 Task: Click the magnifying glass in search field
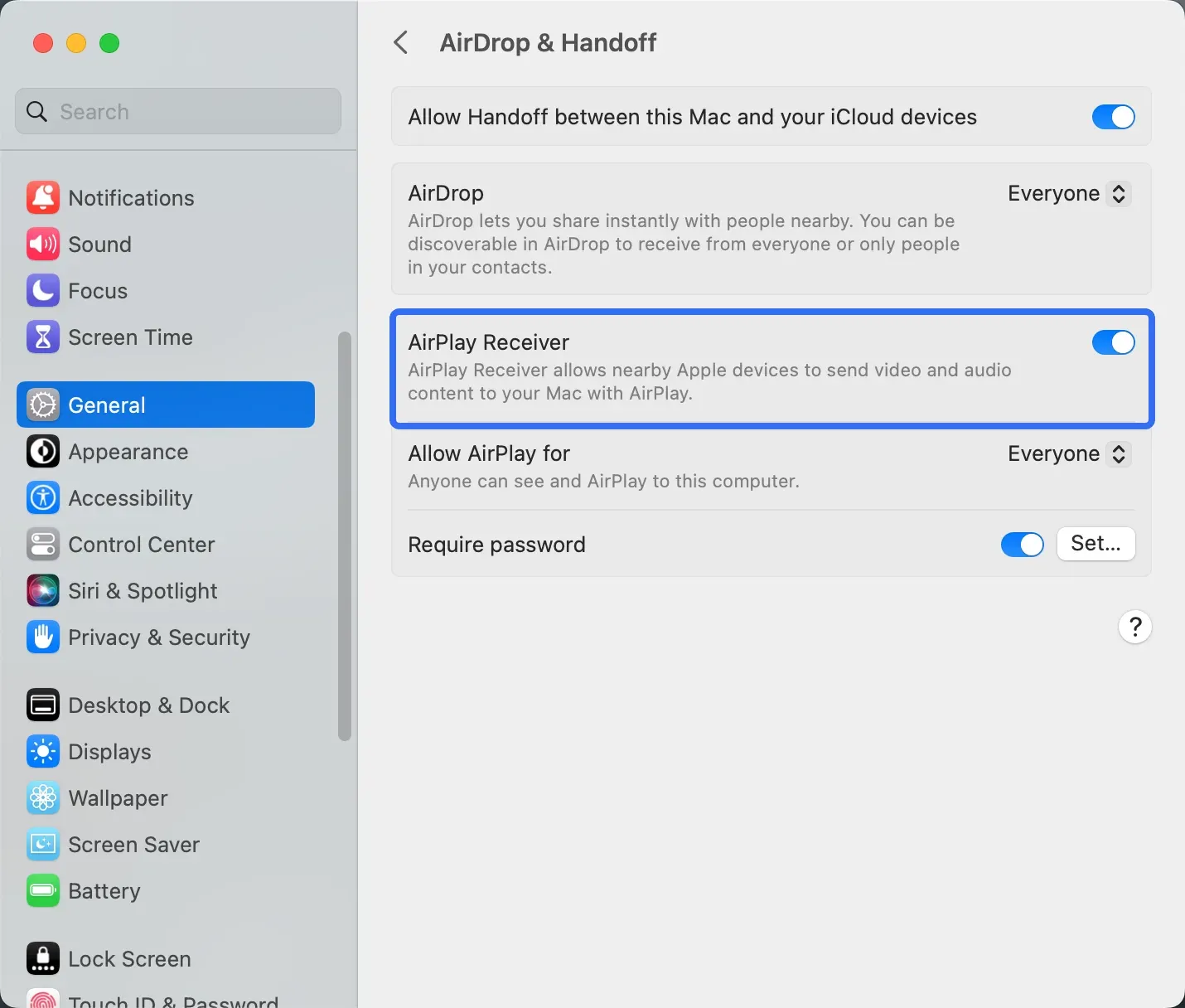point(36,111)
